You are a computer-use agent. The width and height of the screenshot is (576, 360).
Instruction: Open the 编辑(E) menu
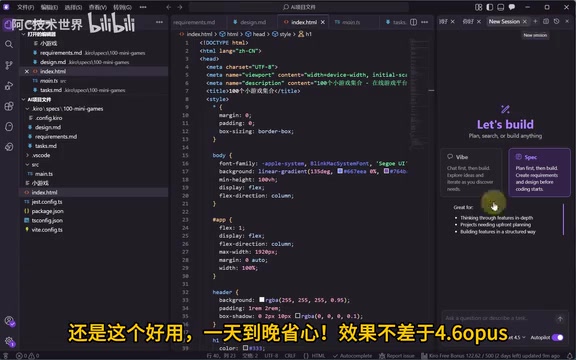49,7
